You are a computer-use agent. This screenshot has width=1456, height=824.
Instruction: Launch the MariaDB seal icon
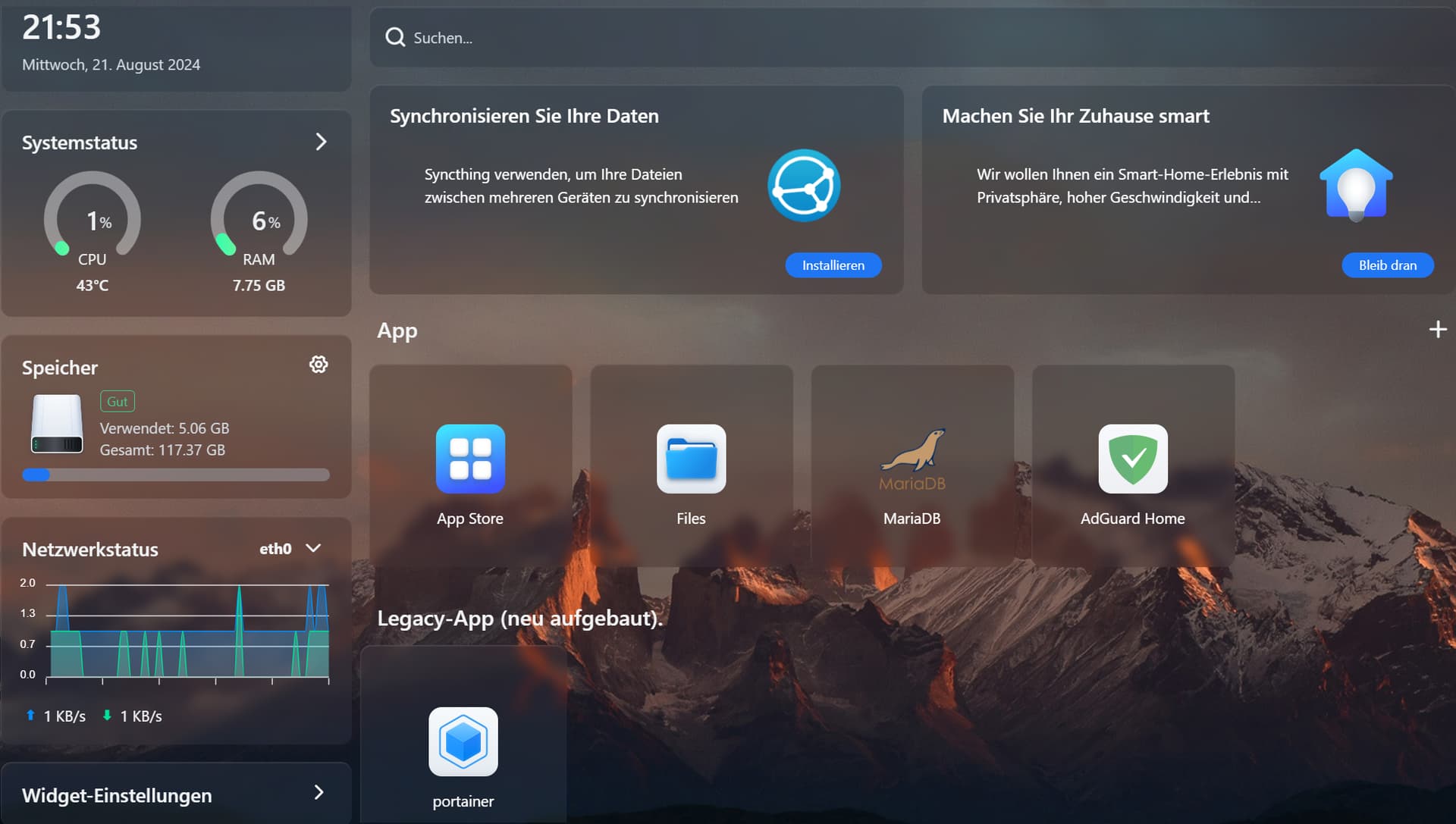tap(912, 459)
